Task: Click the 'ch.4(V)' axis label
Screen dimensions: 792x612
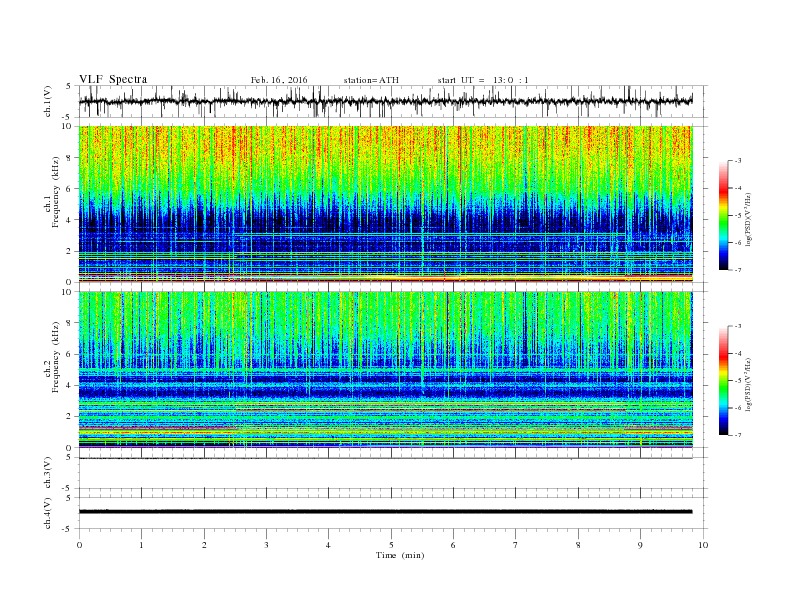Action: (x=47, y=513)
